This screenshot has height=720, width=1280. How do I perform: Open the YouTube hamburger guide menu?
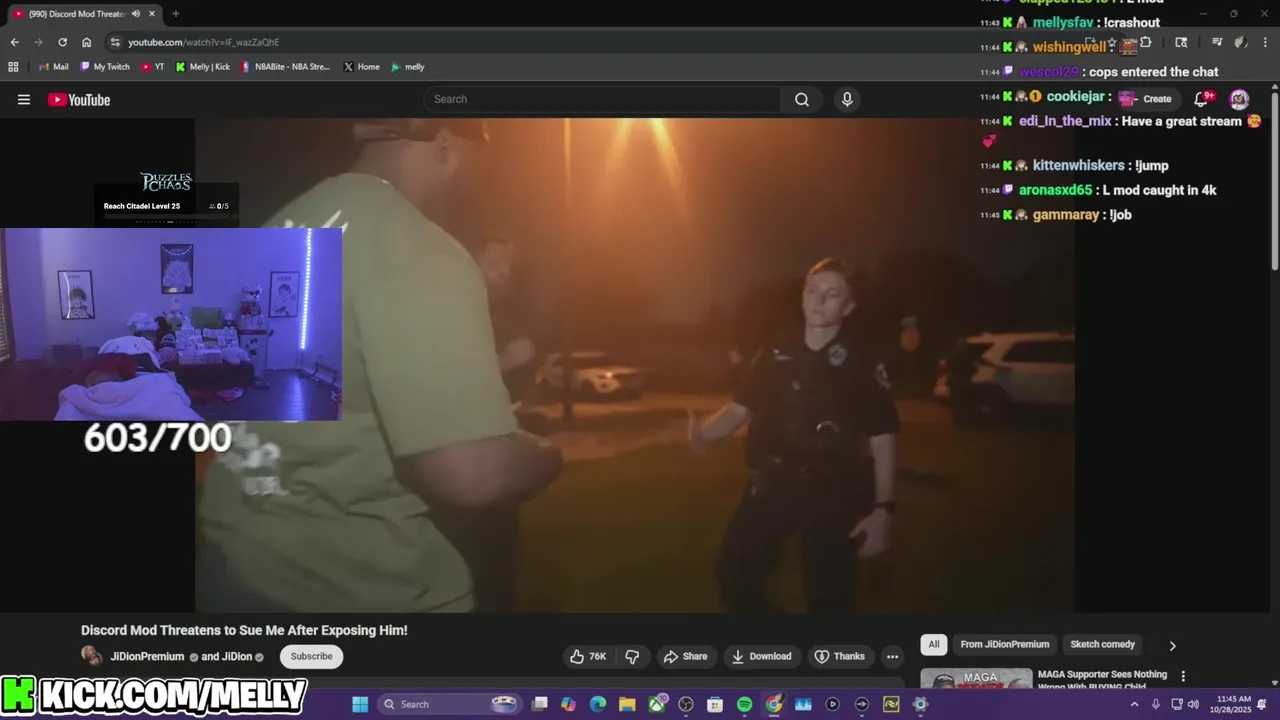(x=24, y=99)
